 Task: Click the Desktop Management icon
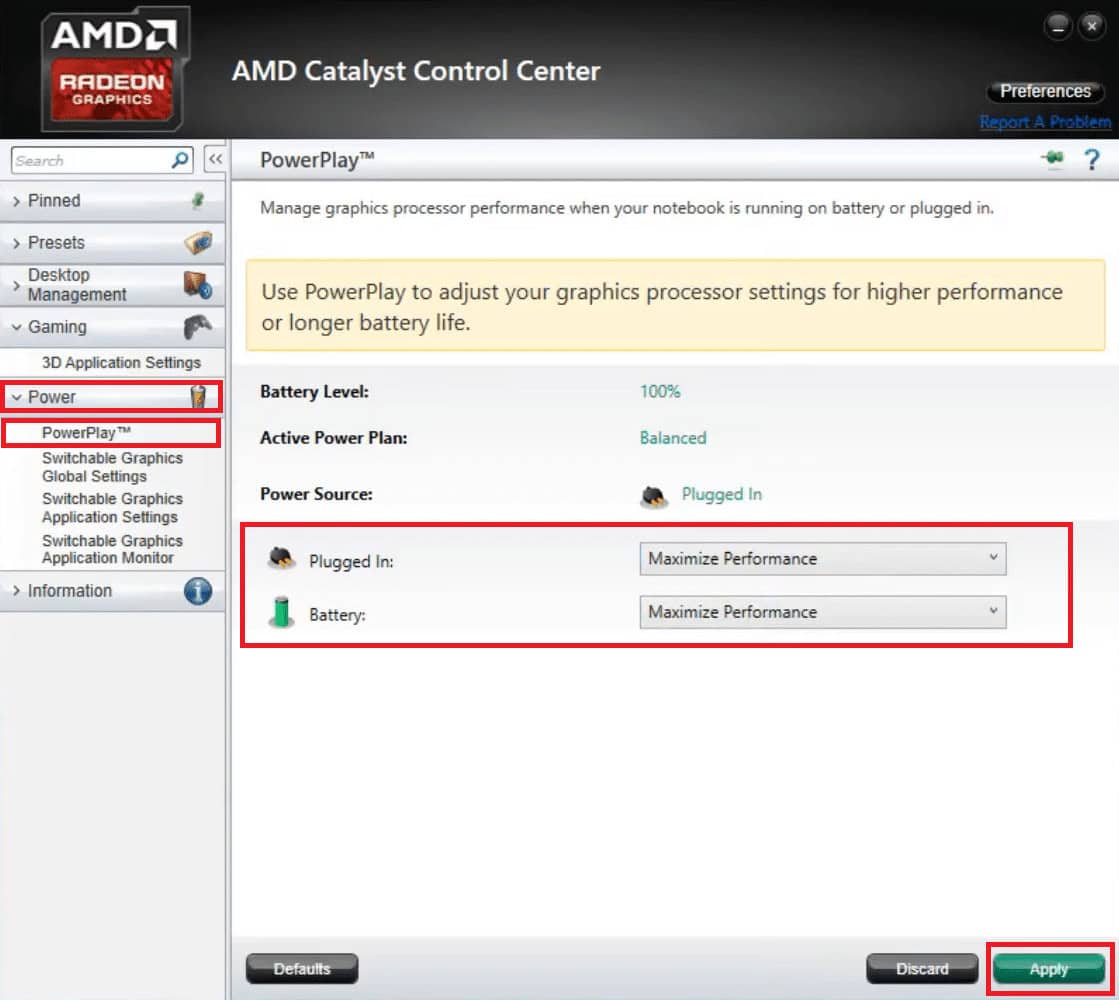coord(198,285)
